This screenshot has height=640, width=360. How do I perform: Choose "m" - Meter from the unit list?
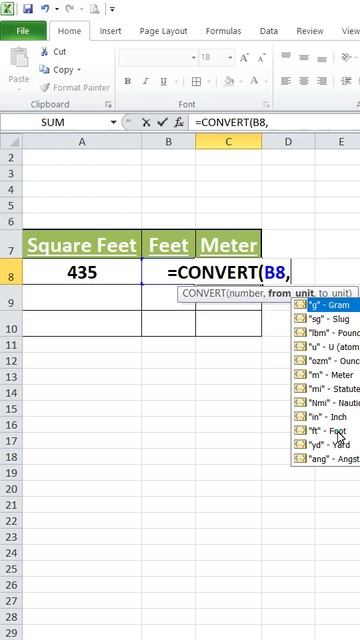pyautogui.click(x=326, y=375)
